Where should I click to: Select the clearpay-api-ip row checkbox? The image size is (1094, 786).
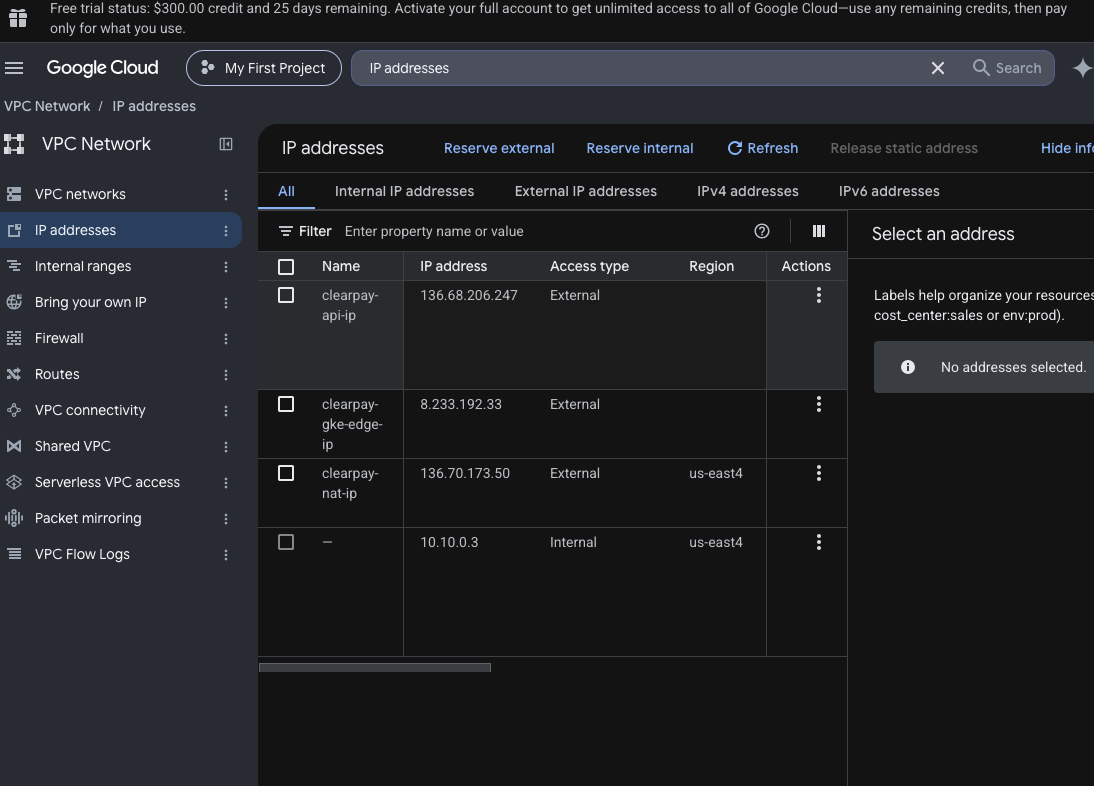[x=286, y=295]
